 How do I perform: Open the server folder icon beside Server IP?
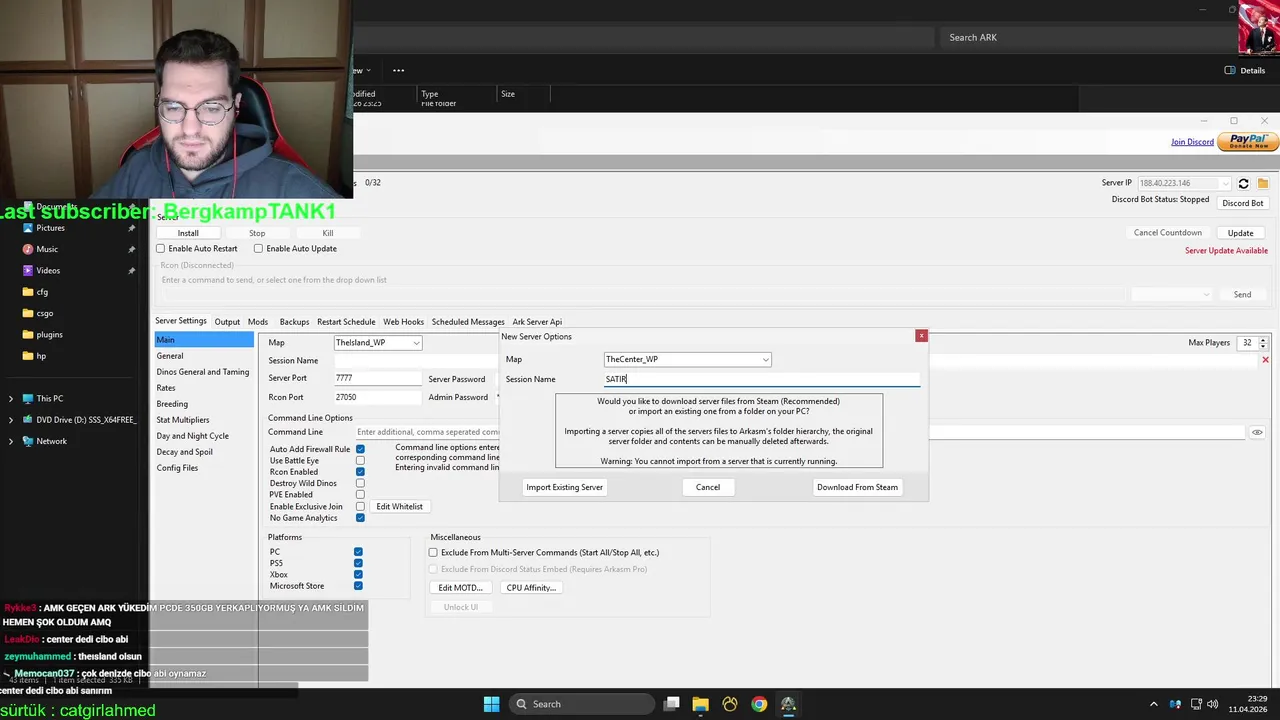click(x=1263, y=183)
